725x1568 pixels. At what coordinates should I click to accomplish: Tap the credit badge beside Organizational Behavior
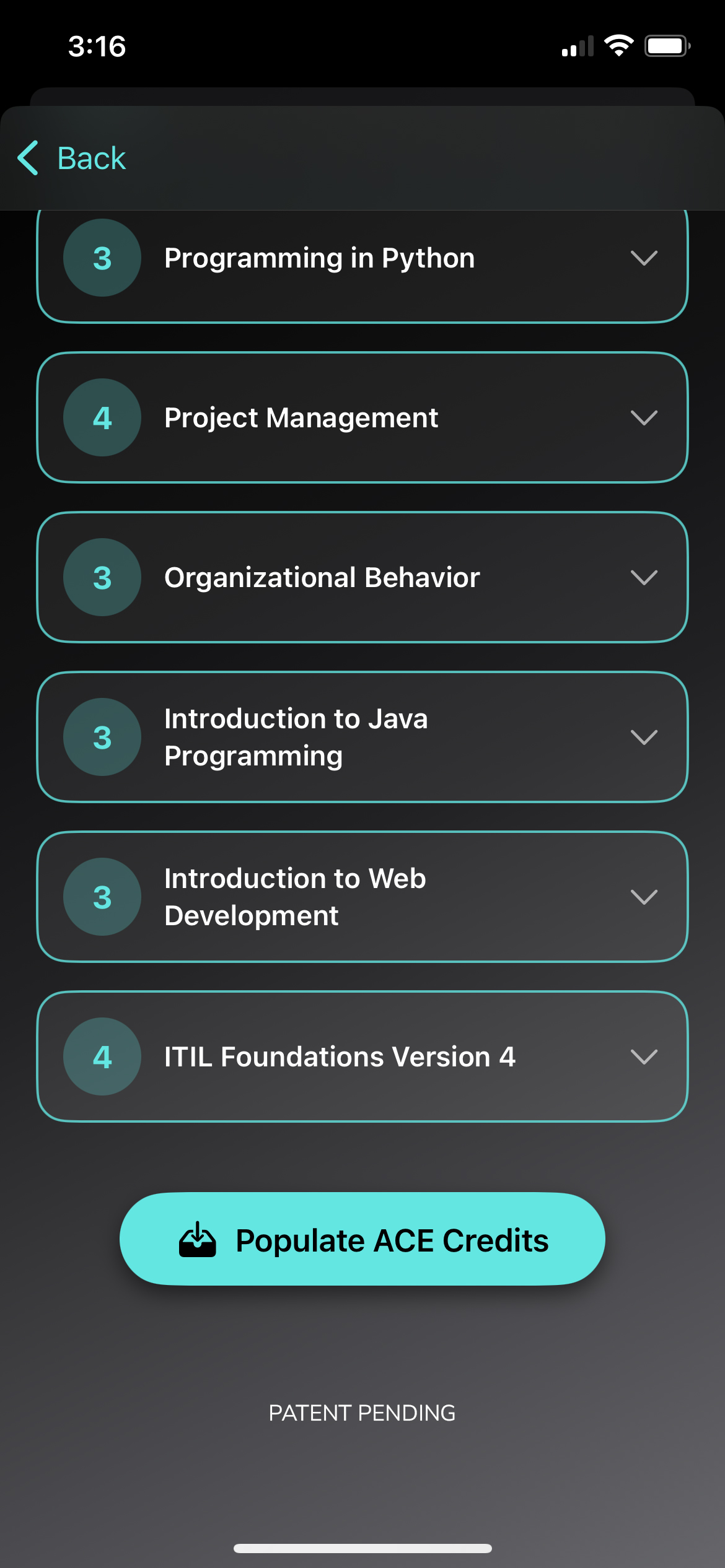(x=102, y=577)
